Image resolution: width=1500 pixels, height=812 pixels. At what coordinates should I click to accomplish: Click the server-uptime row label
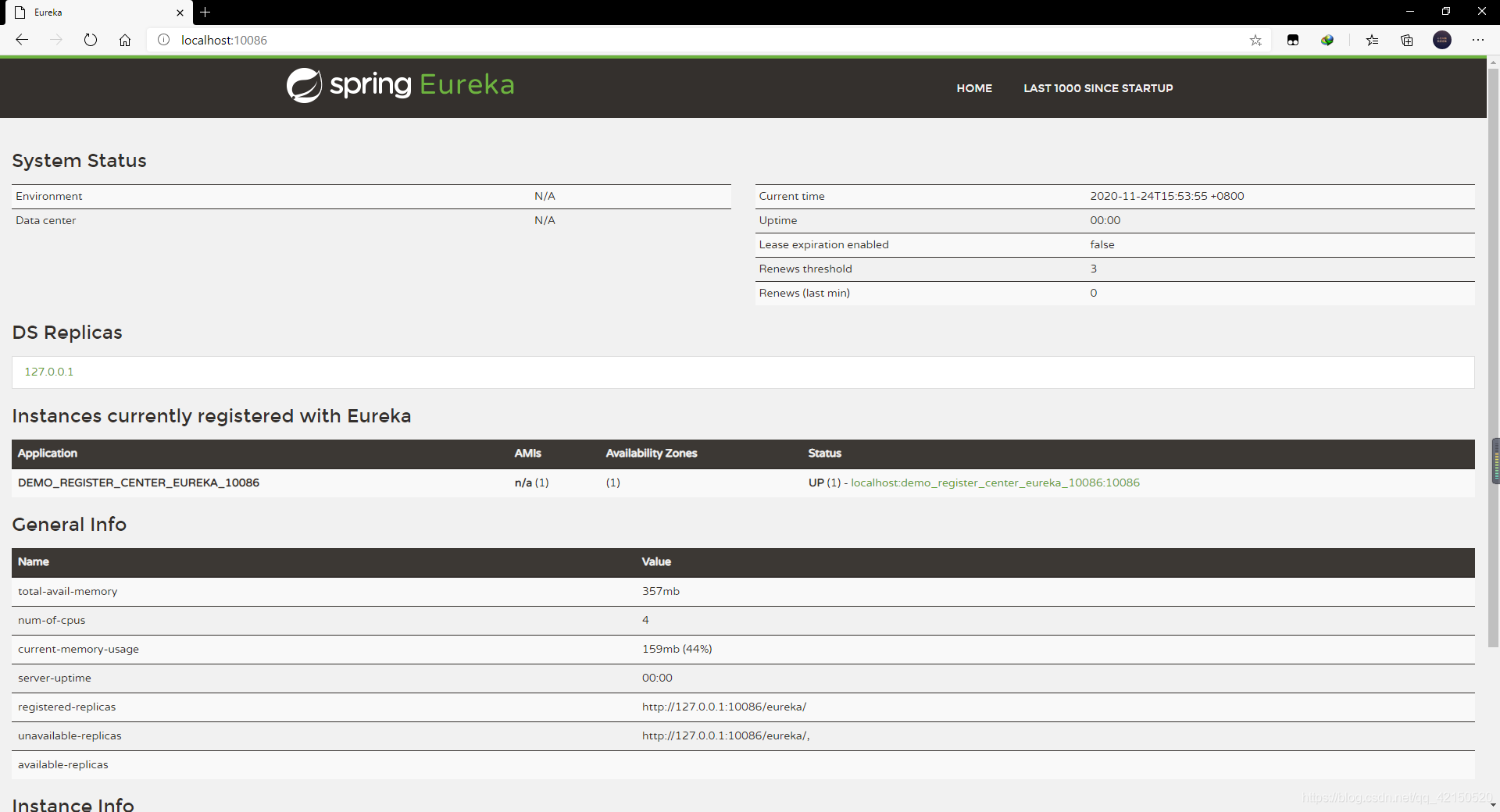click(x=55, y=678)
